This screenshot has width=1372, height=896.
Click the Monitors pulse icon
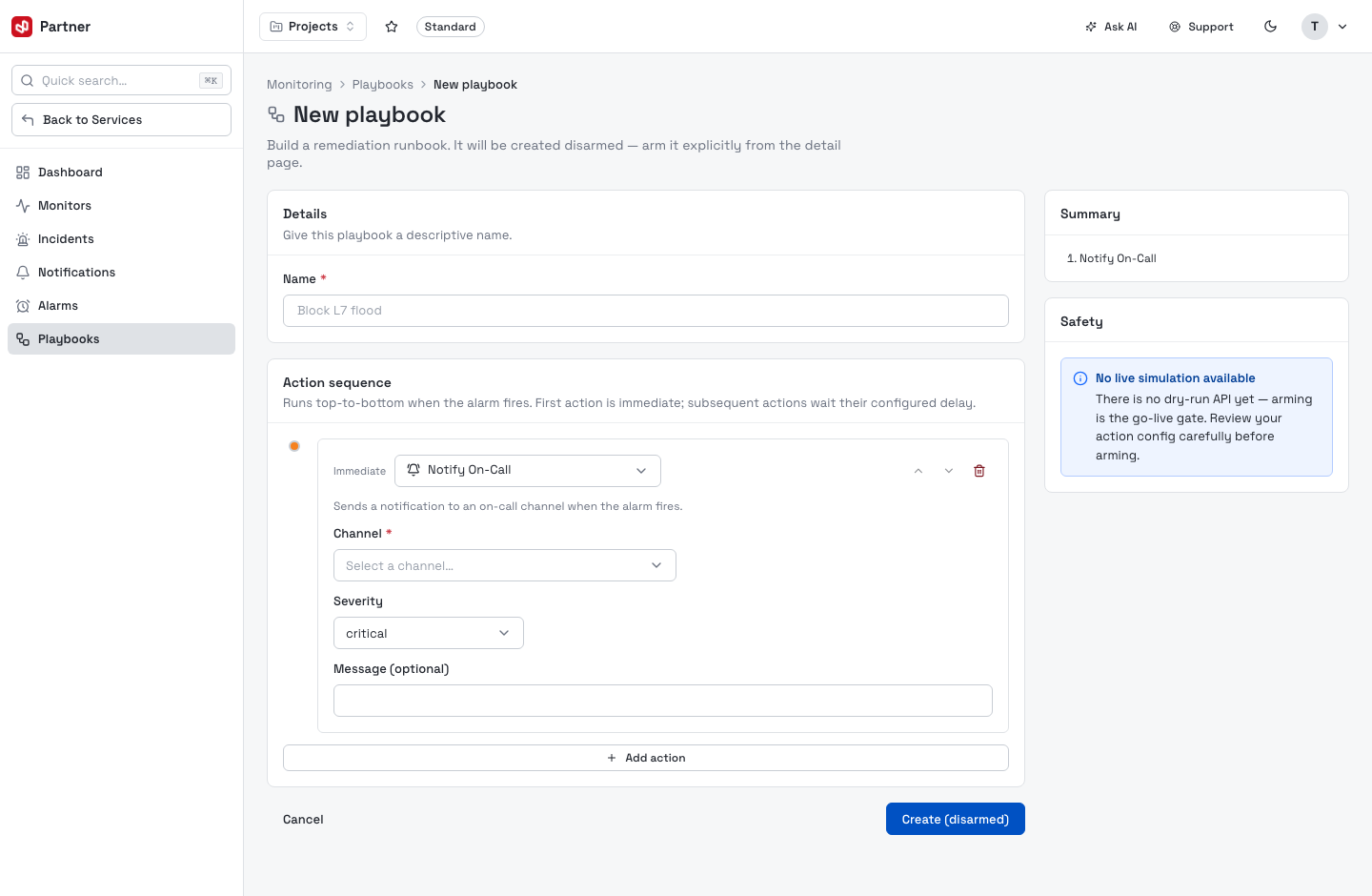[23, 206]
